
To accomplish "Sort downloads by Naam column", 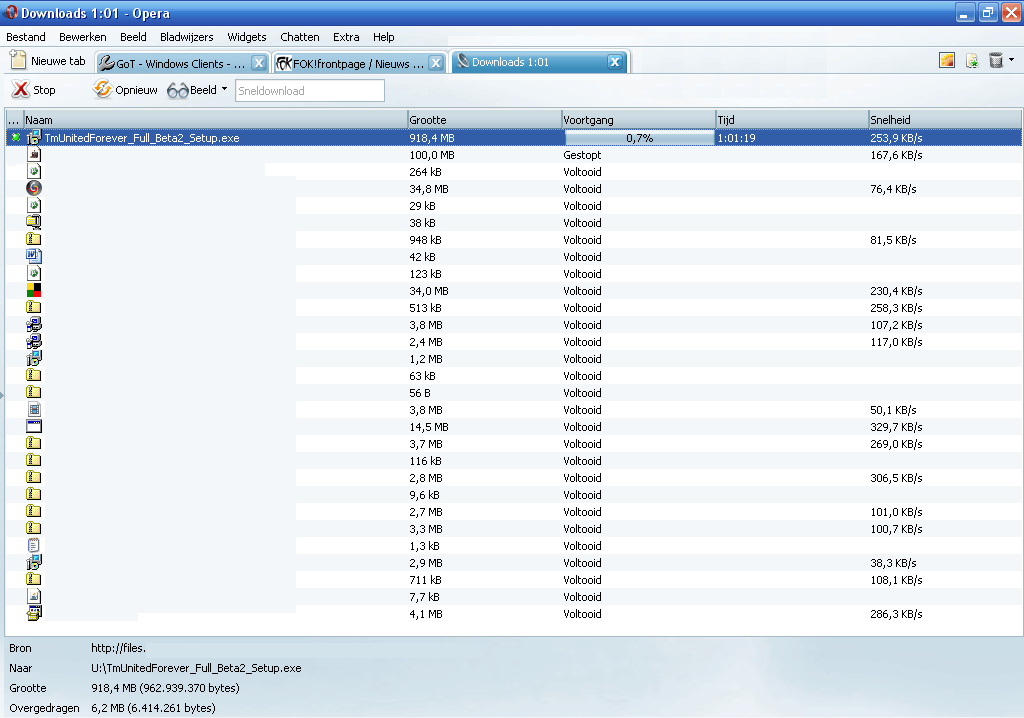I will [215, 120].
